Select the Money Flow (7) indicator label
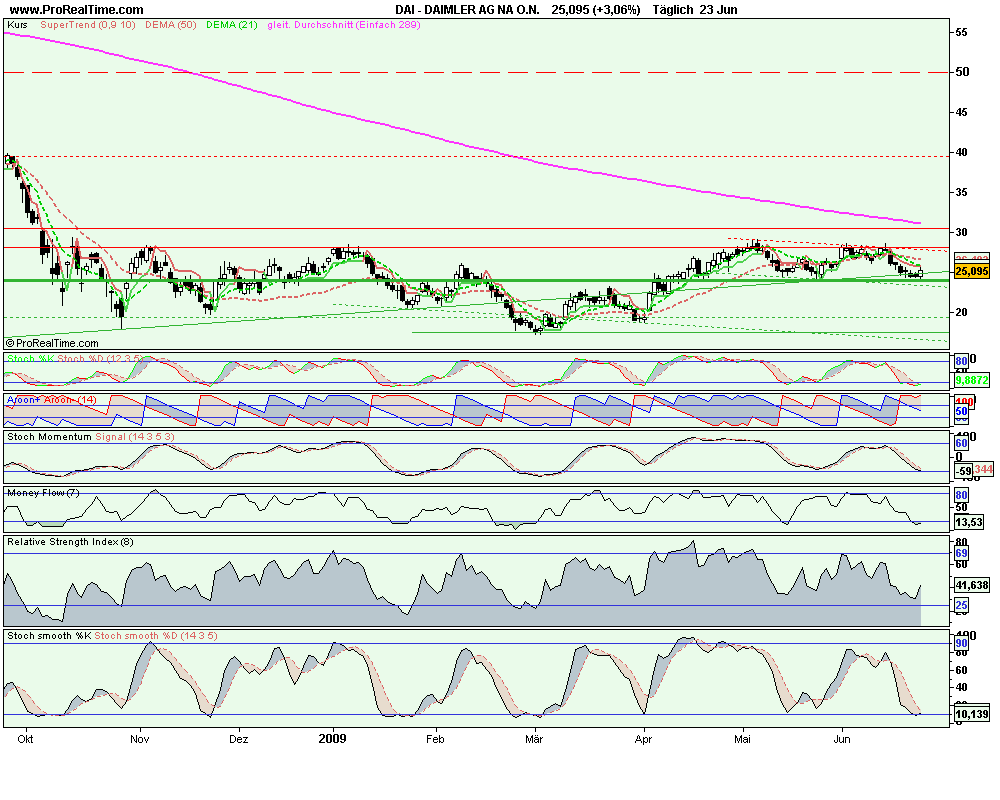 click(x=43, y=493)
